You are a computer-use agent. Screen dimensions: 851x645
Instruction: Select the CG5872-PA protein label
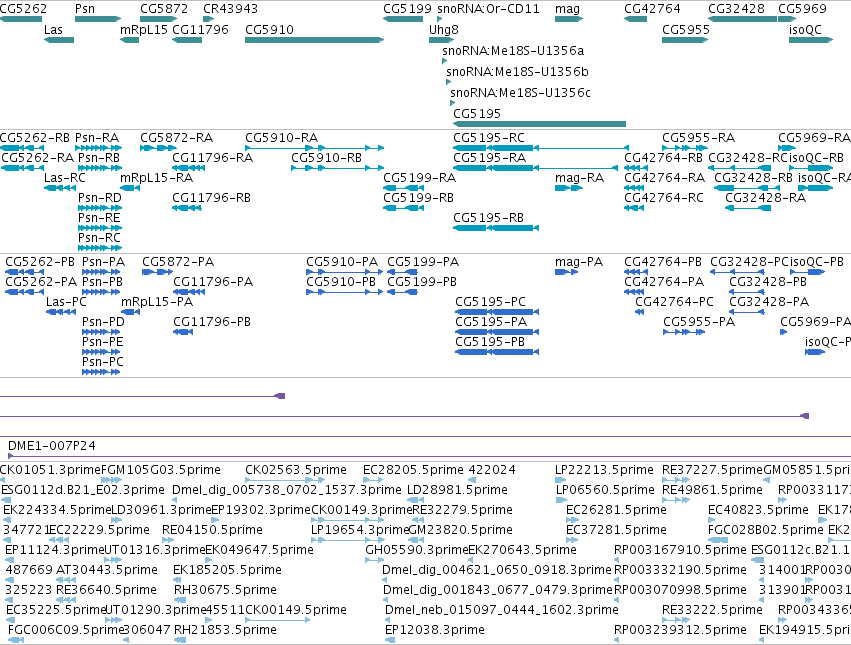[x=178, y=262]
